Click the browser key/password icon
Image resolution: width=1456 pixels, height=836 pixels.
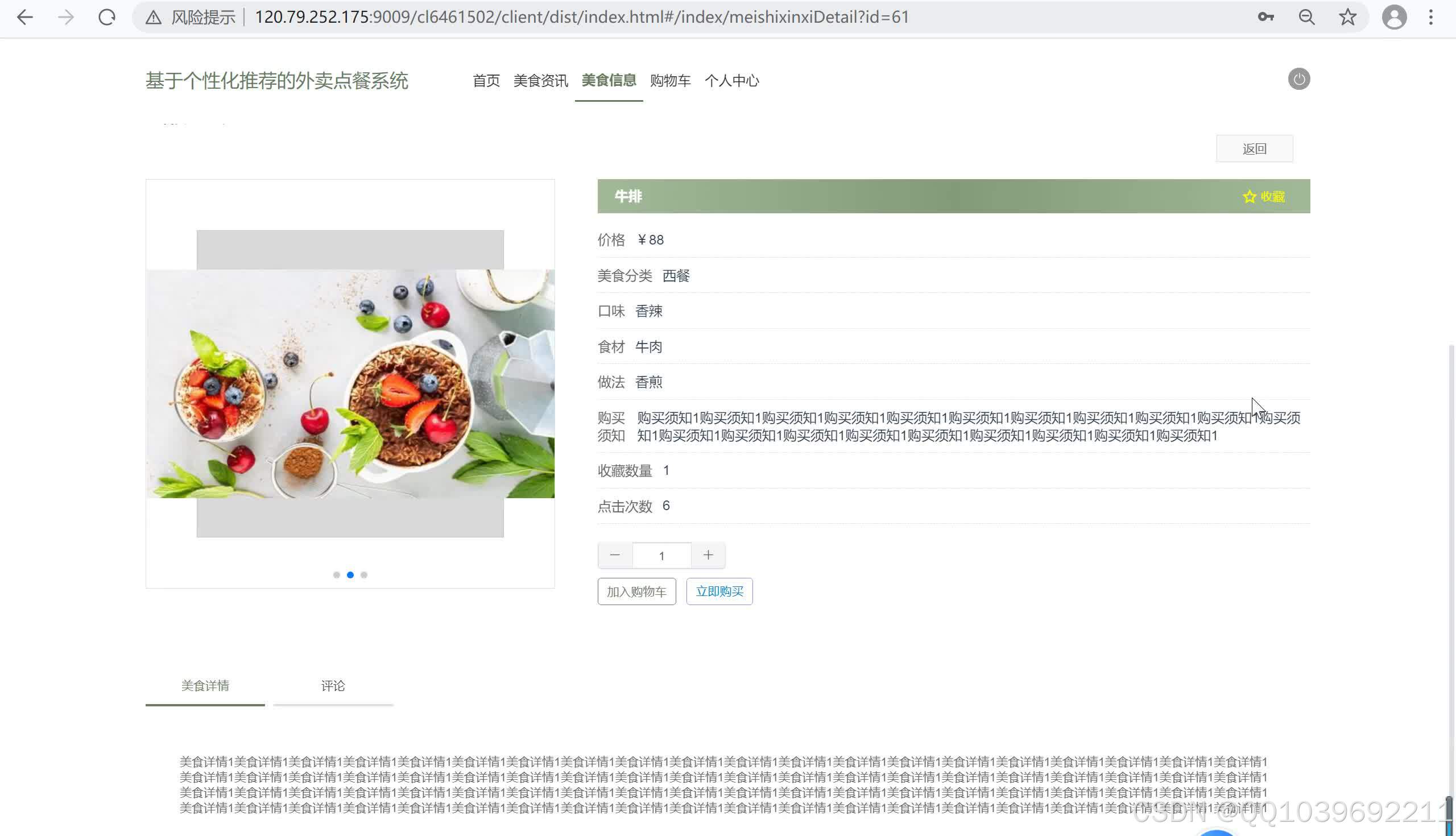pyautogui.click(x=1265, y=17)
